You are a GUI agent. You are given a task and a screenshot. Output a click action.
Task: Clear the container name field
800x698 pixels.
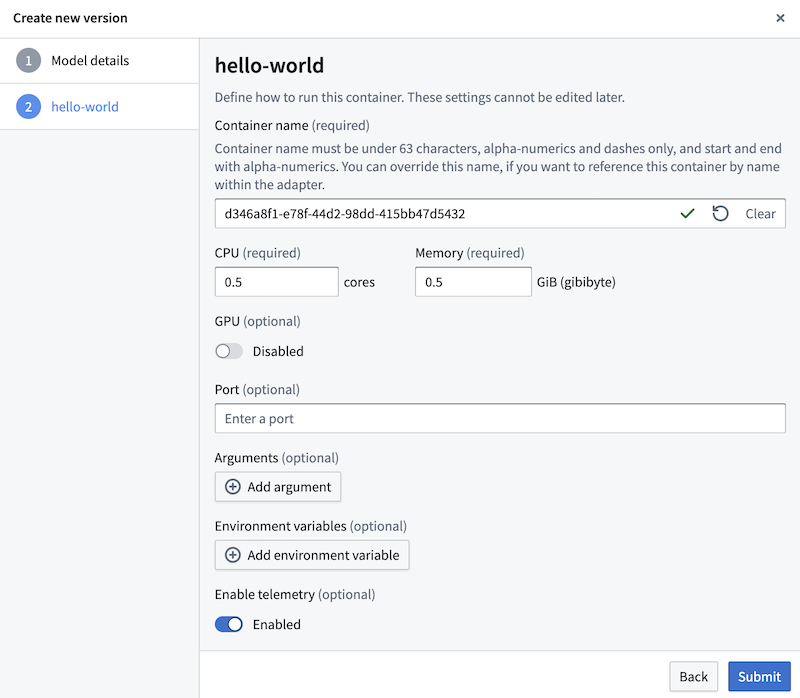[760, 214]
